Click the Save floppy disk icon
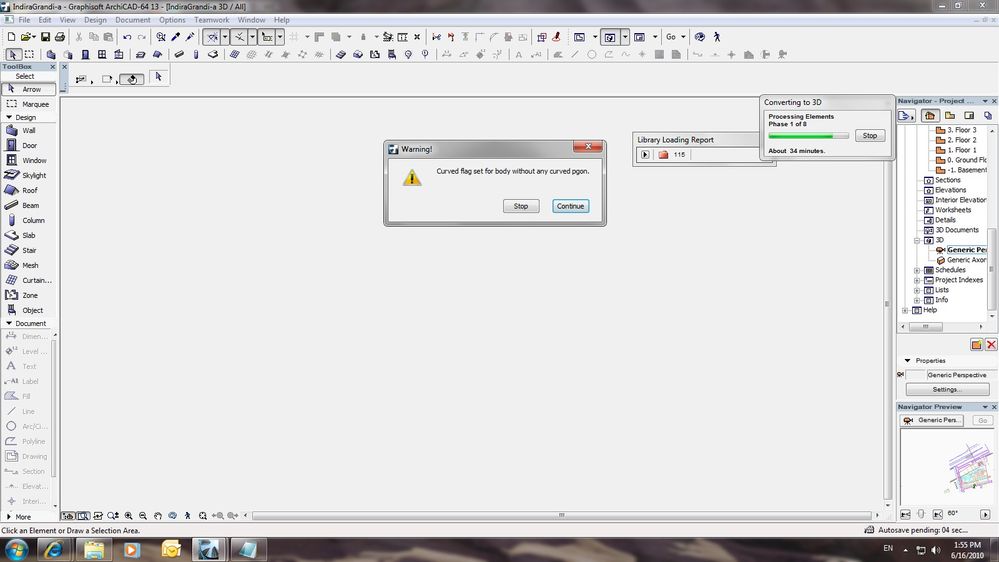The image size is (999, 562). point(45,37)
